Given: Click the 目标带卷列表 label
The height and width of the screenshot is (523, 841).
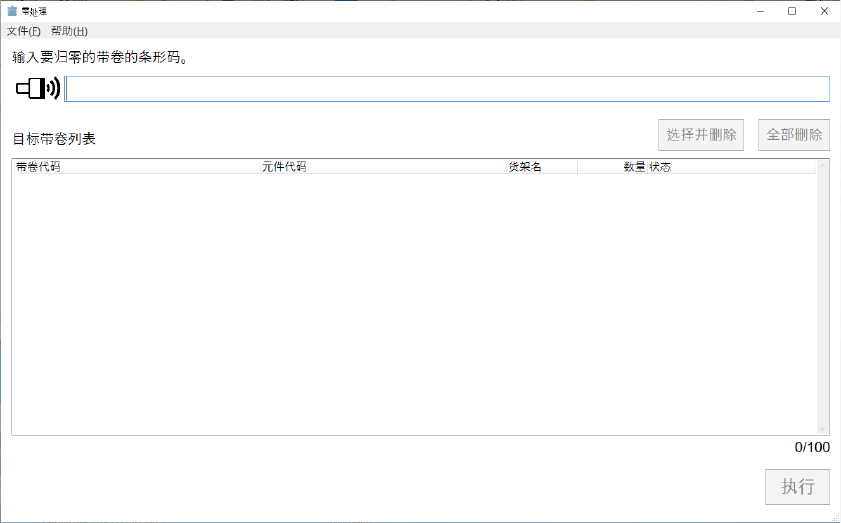Looking at the screenshot, I should [54, 139].
